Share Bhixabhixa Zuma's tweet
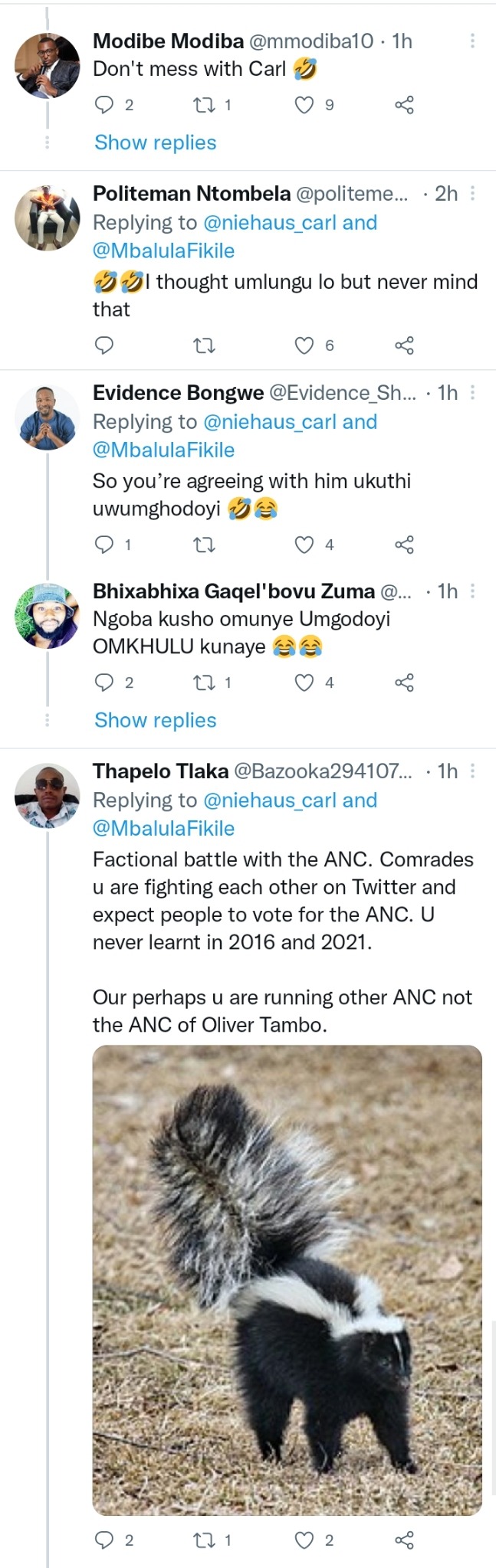This screenshot has height=1568, width=496. pyautogui.click(x=404, y=683)
